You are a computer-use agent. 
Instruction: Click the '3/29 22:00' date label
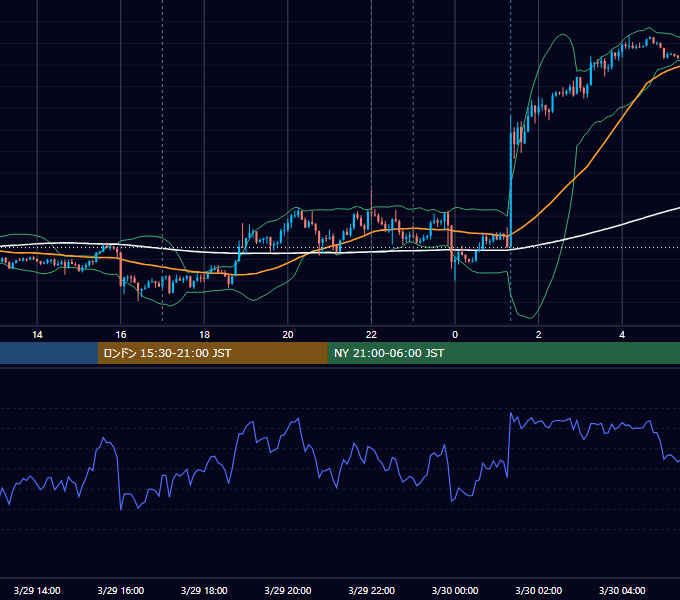(371, 590)
